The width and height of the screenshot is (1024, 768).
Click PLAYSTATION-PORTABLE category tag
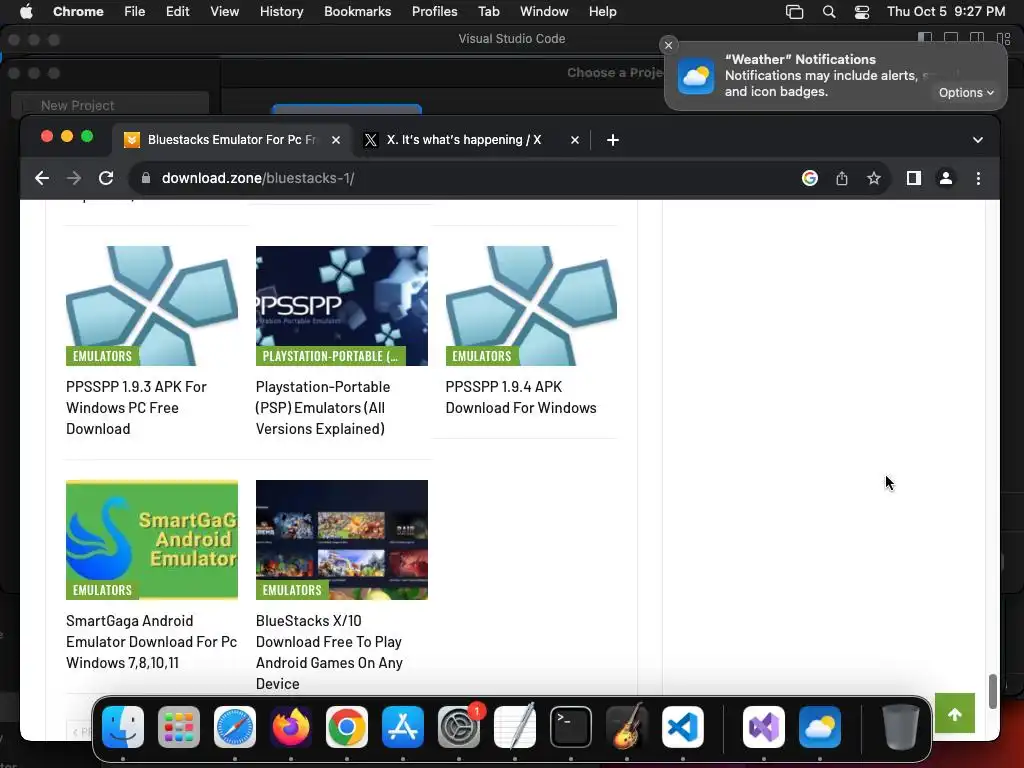pos(330,356)
